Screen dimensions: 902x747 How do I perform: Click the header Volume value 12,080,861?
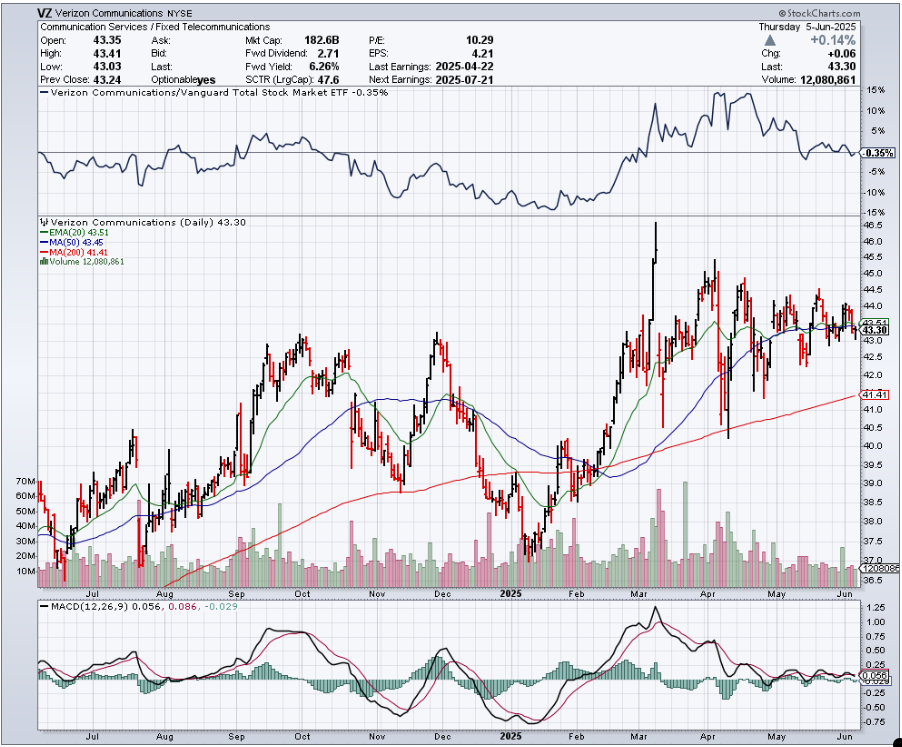click(x=828, y=80)
